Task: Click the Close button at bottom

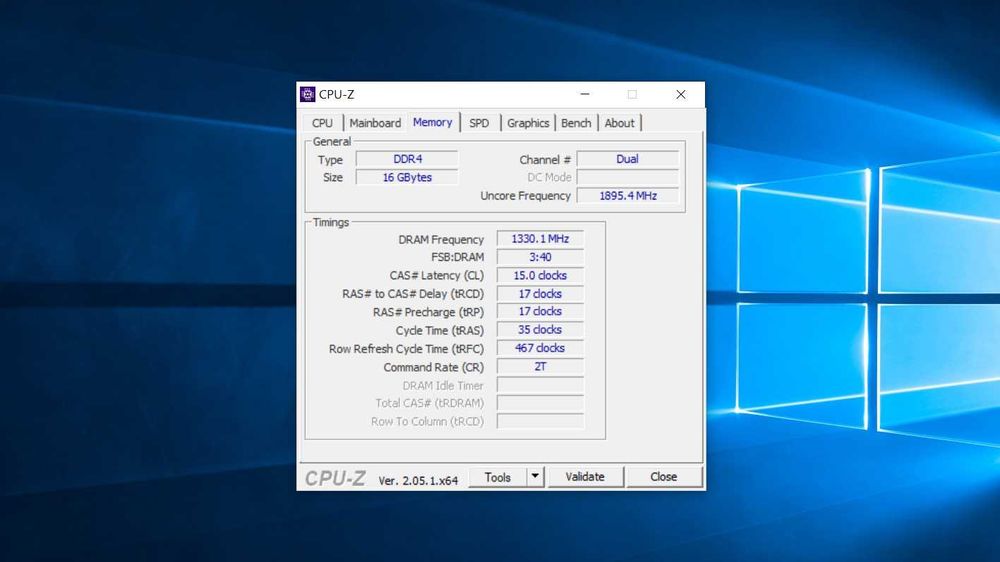Action: point(663,477)
